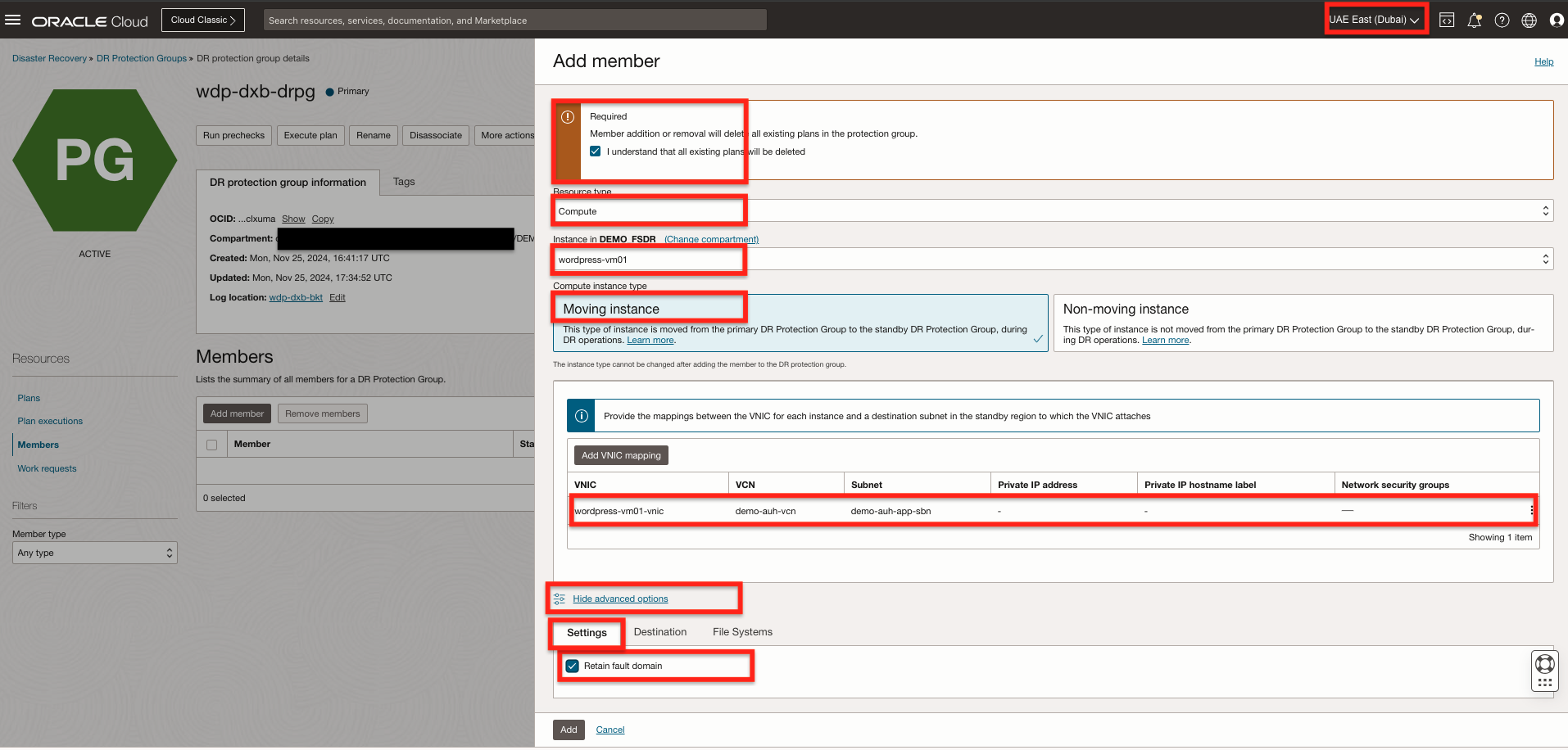The width and height of the screenshot is (1568, 750).
Task: Open the Help link in Add member panel
Action: point(1543,61)
